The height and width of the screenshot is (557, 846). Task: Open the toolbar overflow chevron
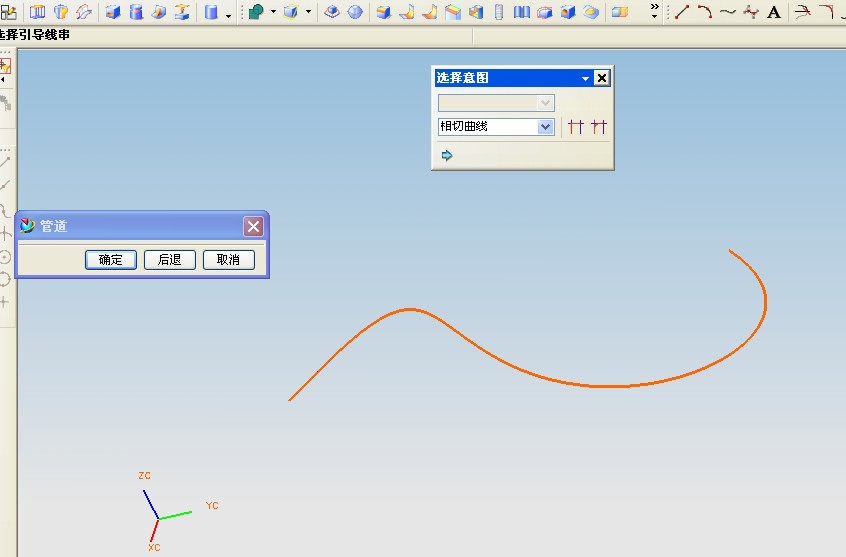click(654, 8)
